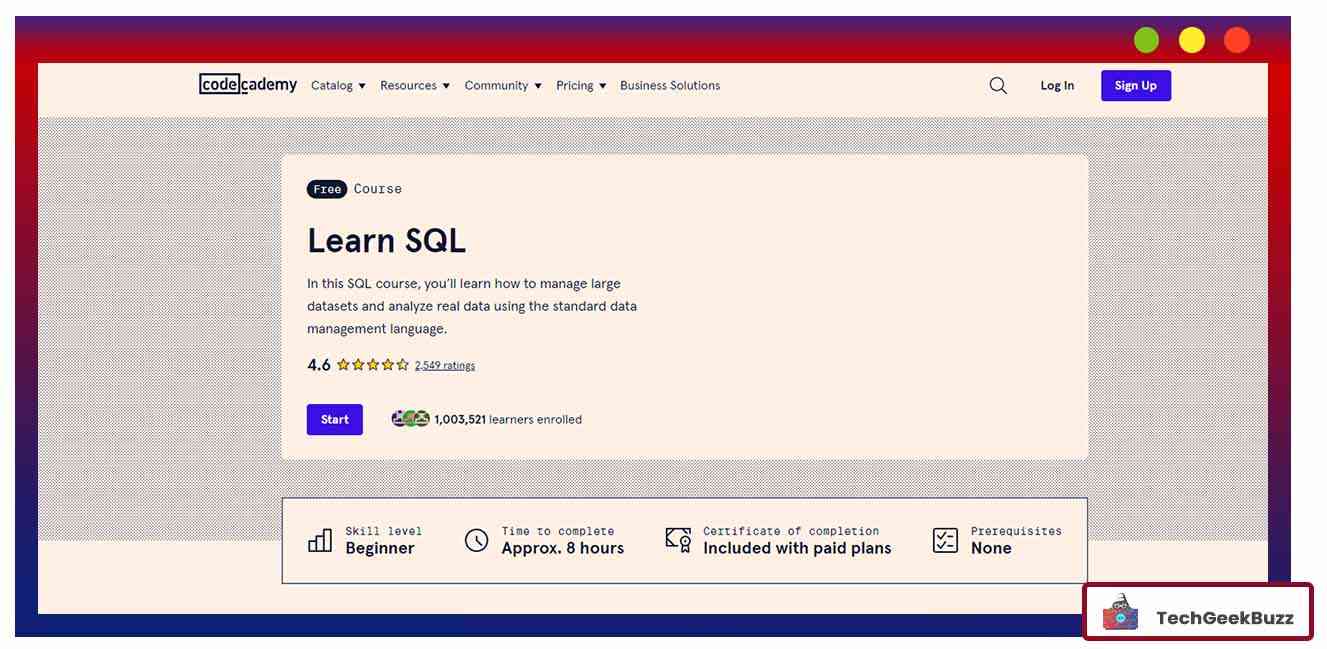
Task: Select the Codecademy logo
Action: (x=247, y=84)
